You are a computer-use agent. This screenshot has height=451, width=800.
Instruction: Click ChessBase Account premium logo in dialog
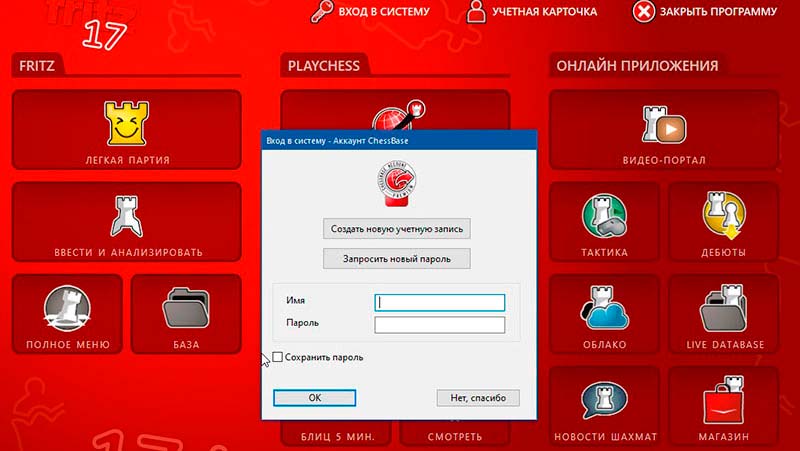coord(397,184)
